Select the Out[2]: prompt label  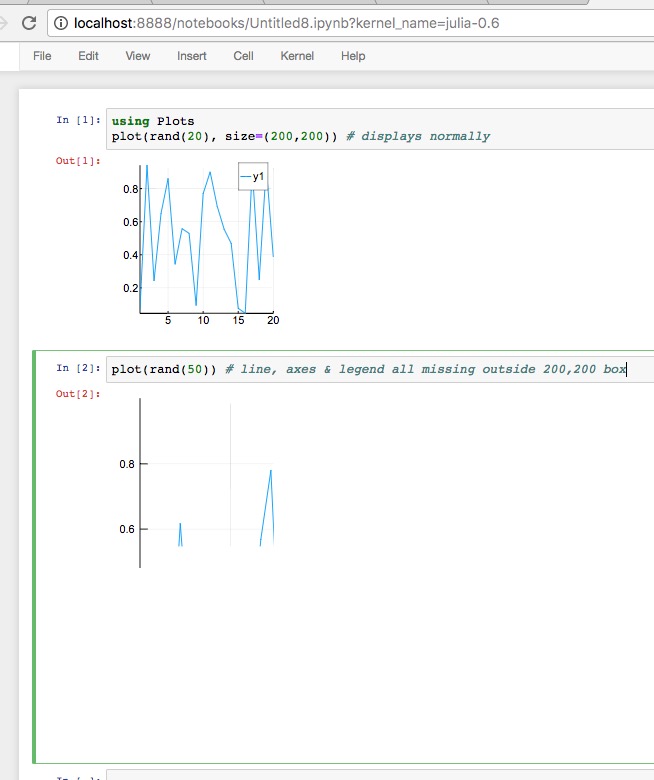tap(78, 394)
